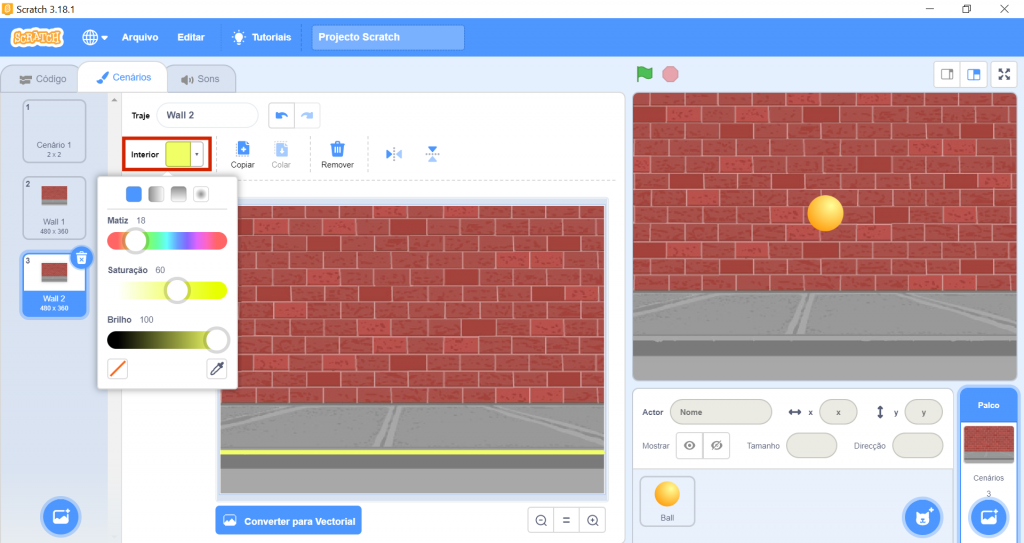The image size is (1024, 543).
Task: Switch to small stage layout
Action: tap(947, 74)
